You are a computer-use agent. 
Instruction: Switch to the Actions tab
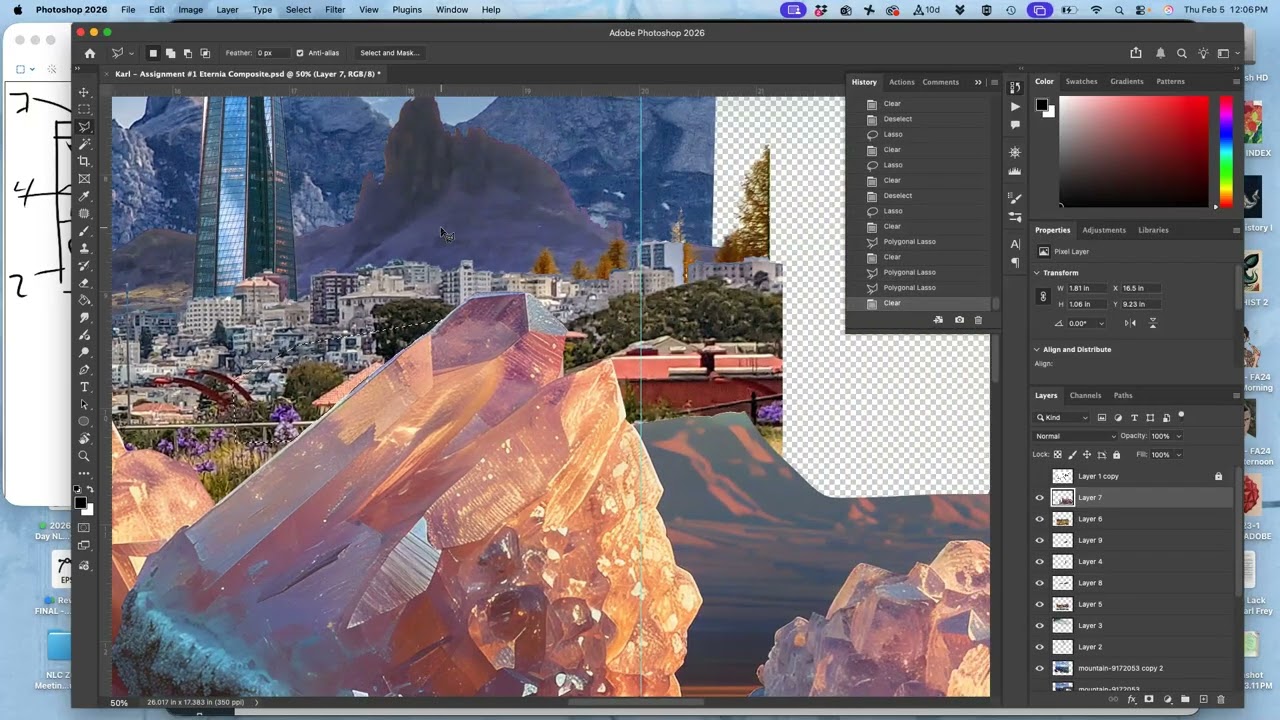(902, 83)
